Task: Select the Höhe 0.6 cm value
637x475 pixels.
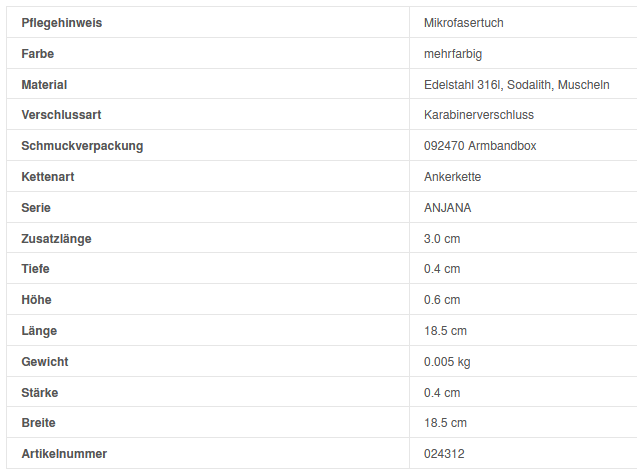Action: click(x=442, y=300)
